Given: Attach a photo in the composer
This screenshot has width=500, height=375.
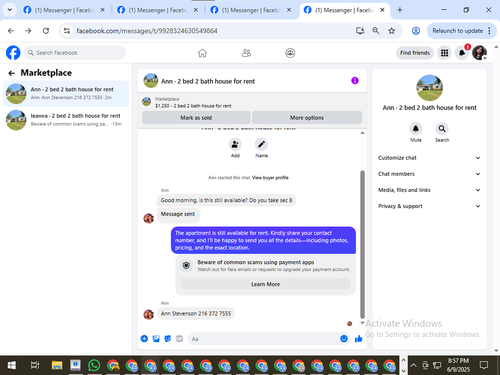Looking at the screenshot, I should (x=156, y=339).
